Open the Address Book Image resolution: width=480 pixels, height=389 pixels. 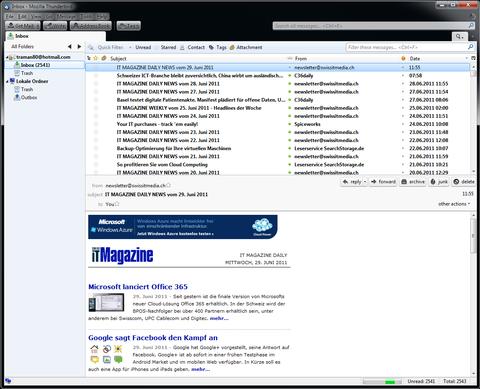point(91,25)
